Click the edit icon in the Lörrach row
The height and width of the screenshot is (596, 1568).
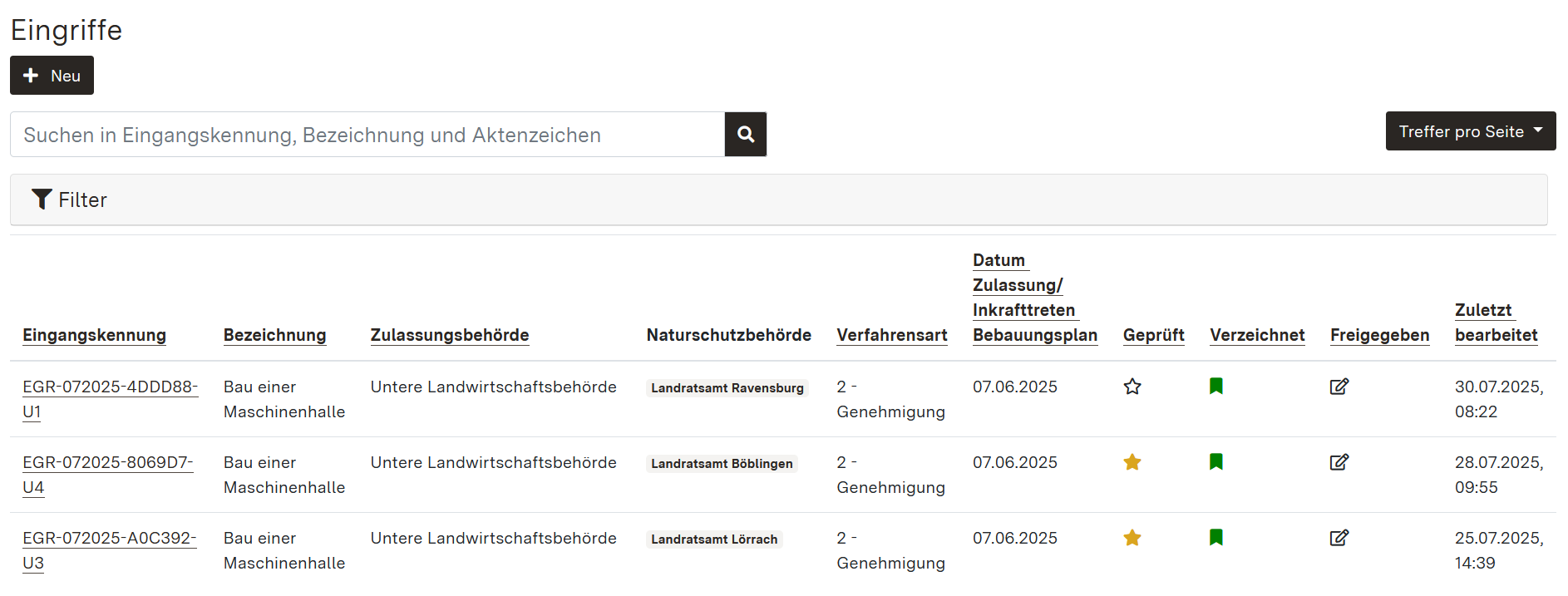[x=1339, y=538]
